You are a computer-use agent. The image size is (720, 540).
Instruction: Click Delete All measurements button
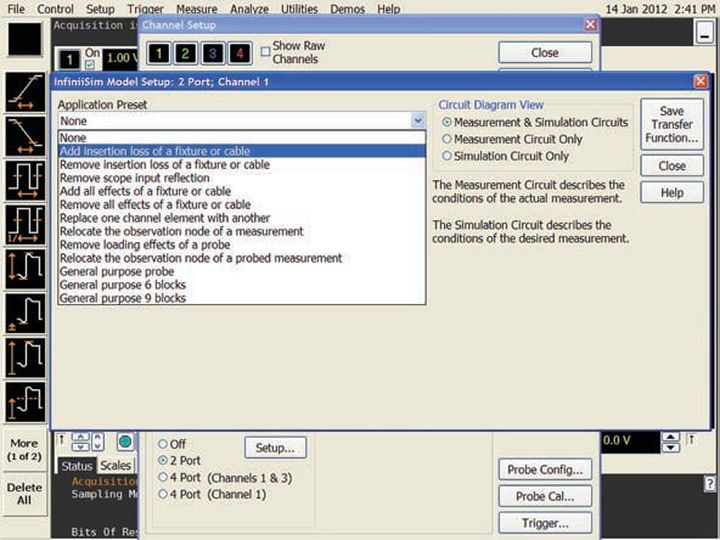point(25,494)
